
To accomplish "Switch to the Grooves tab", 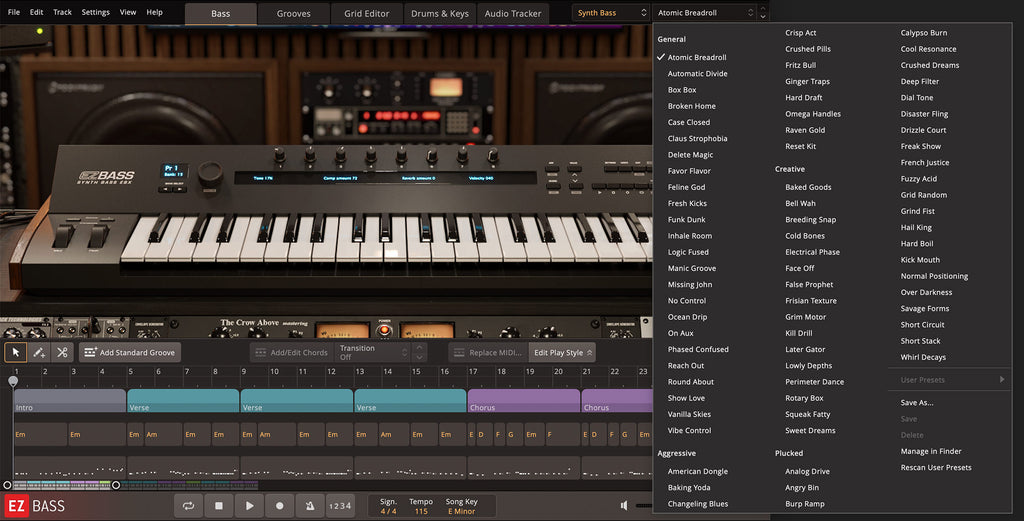I will point(294,13).
